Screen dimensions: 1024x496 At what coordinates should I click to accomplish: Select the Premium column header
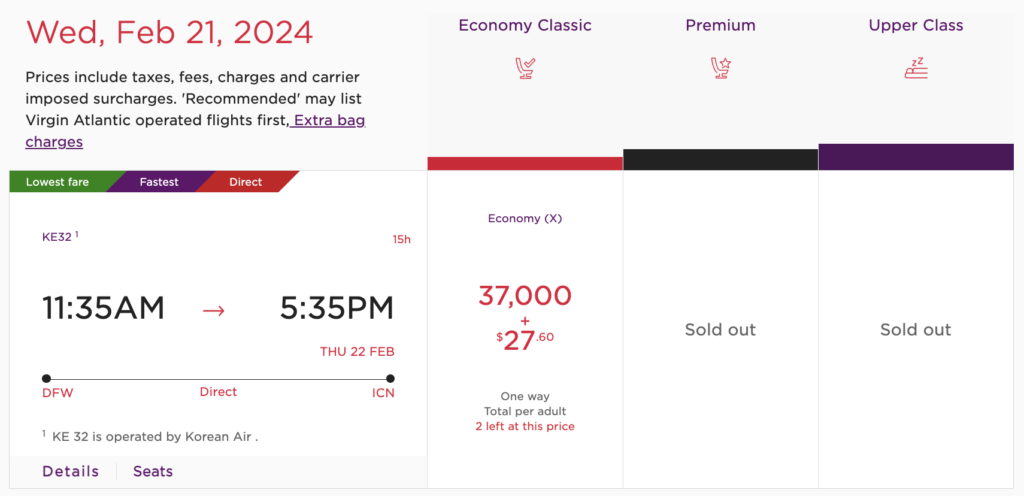point(720,25)
